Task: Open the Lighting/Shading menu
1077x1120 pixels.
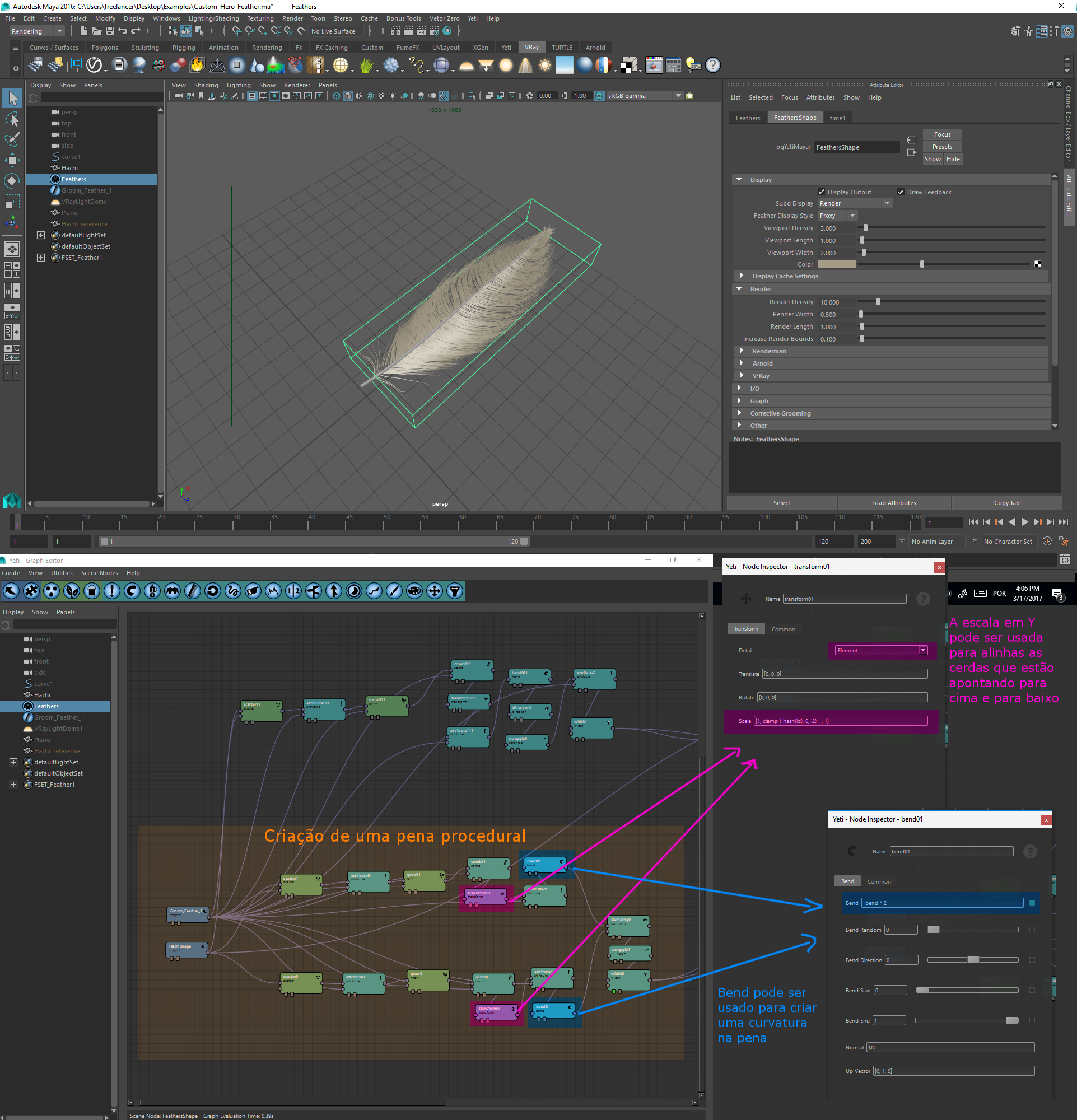Action: point(213,18)
